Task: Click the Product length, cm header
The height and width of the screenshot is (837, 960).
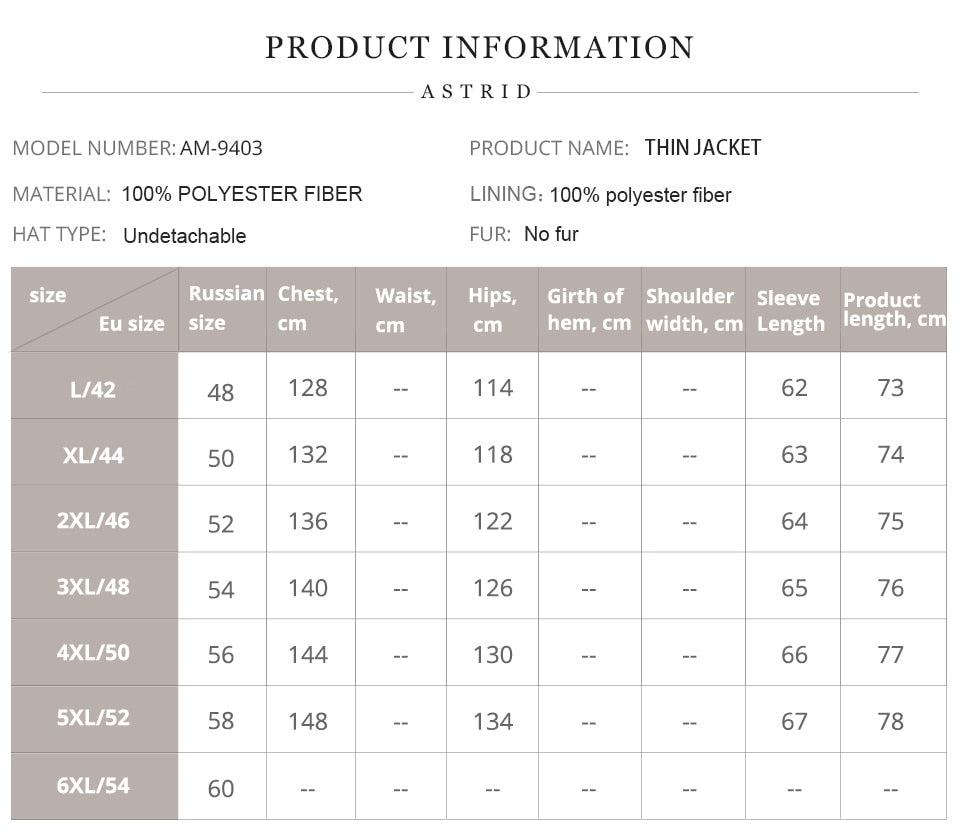Action: (893, 309)
